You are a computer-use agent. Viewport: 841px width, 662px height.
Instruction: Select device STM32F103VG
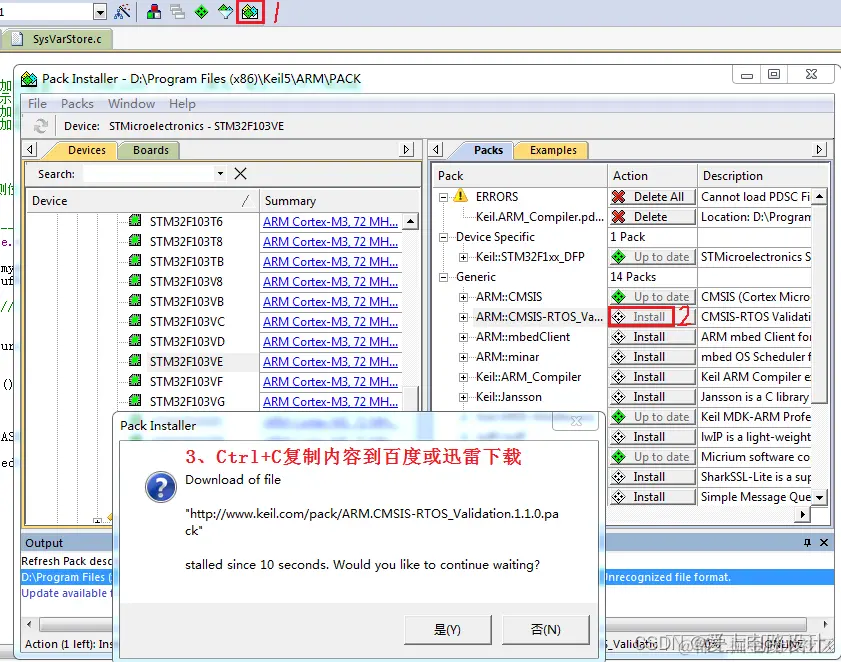click(x=187, y=402)
